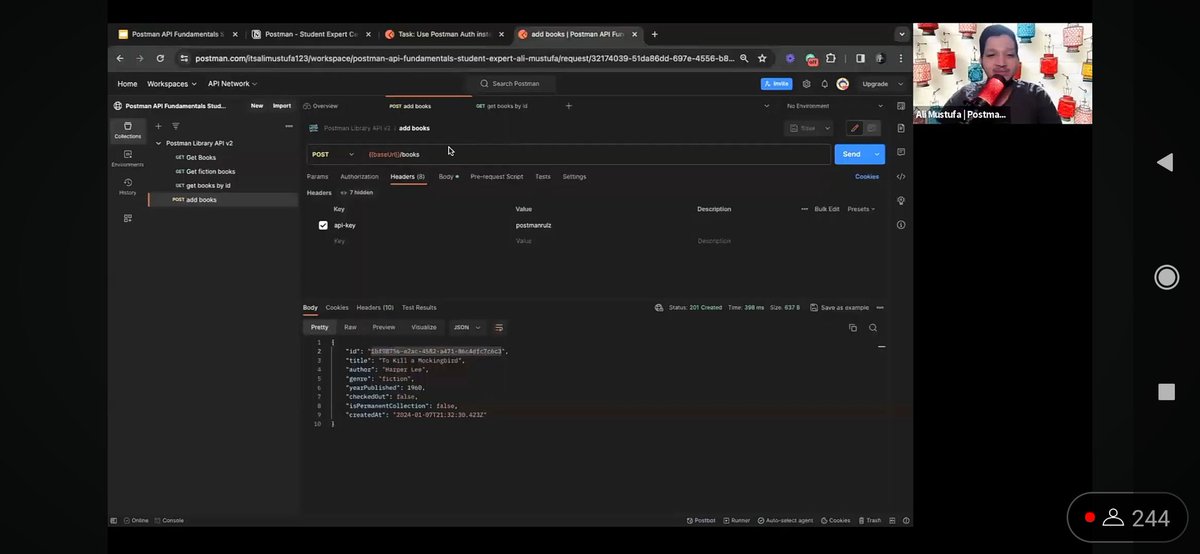Open the Environments sidebar panel
Viewport: 1200px width, 554px height.
coord(128,158)
